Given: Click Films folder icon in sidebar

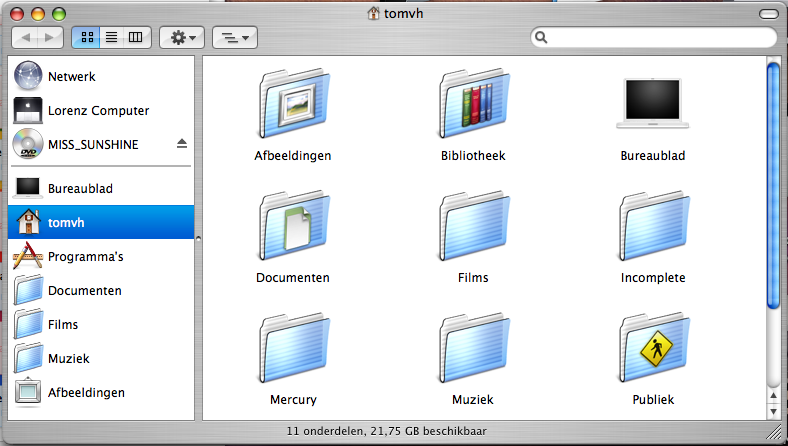Looking at the screenshot, I should click(28, 324).
